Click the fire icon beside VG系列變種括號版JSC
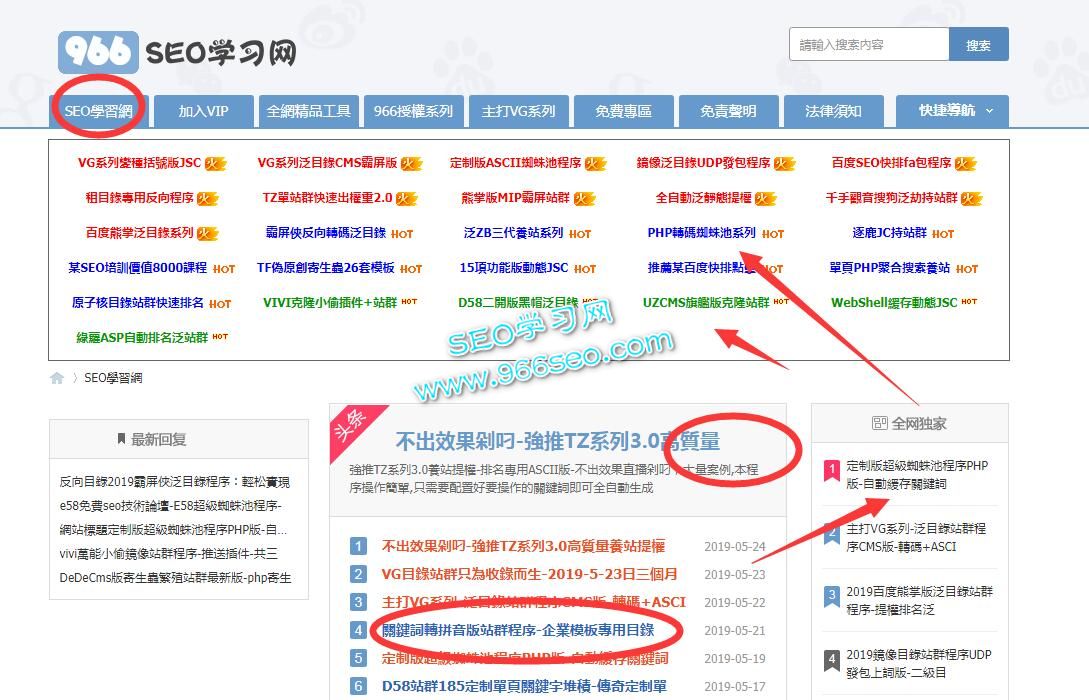 click(x=215, y=164)
